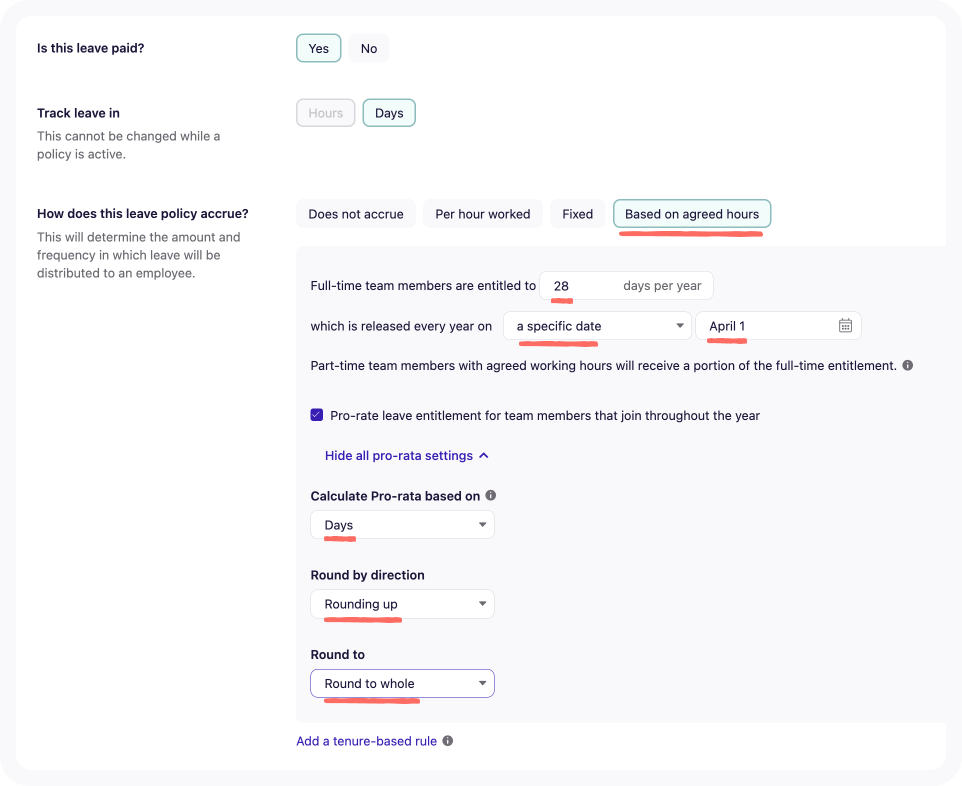Select the Does not accrue option

click(x=355, y=214)
